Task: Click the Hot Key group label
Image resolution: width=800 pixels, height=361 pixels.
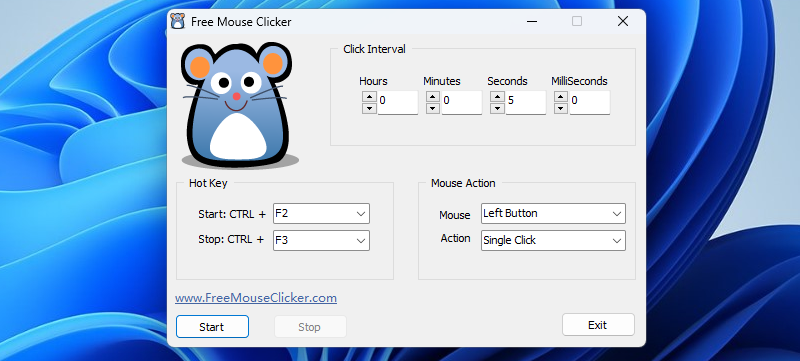Action: pyautogui.click(x=208, y=183)
